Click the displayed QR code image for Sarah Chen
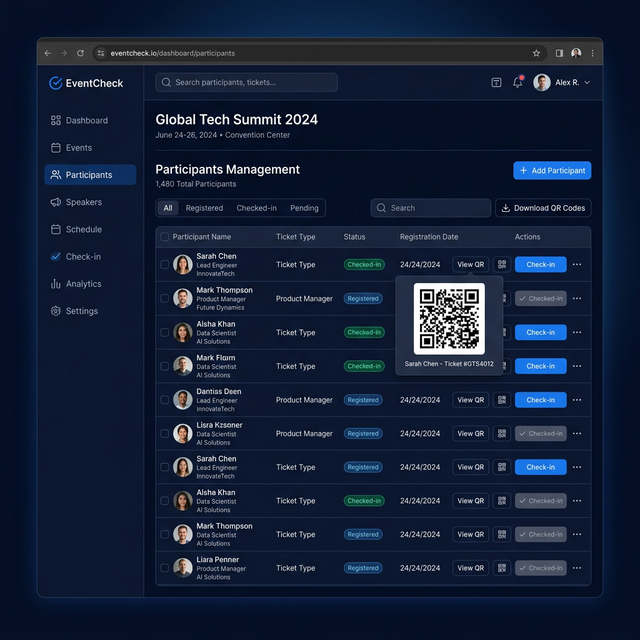640x640 pixels. pyautogui.click(x=449, y=318)
